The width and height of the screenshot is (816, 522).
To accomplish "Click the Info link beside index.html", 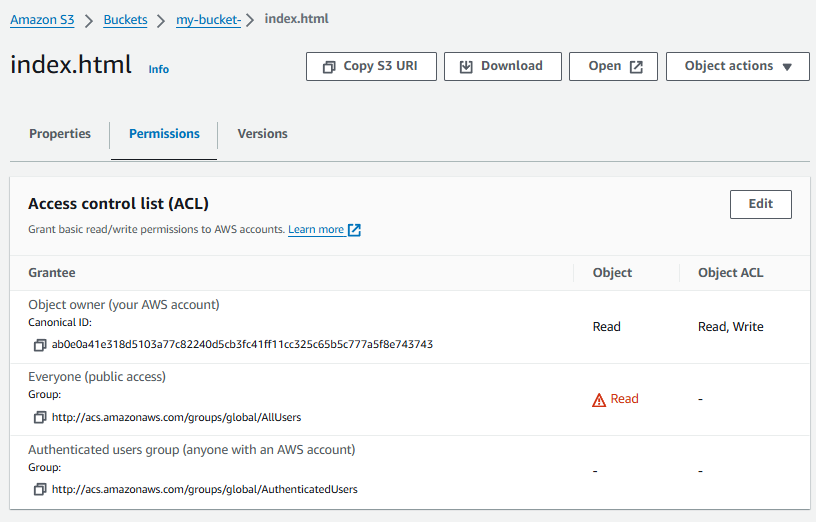I will tap(159, 69).
